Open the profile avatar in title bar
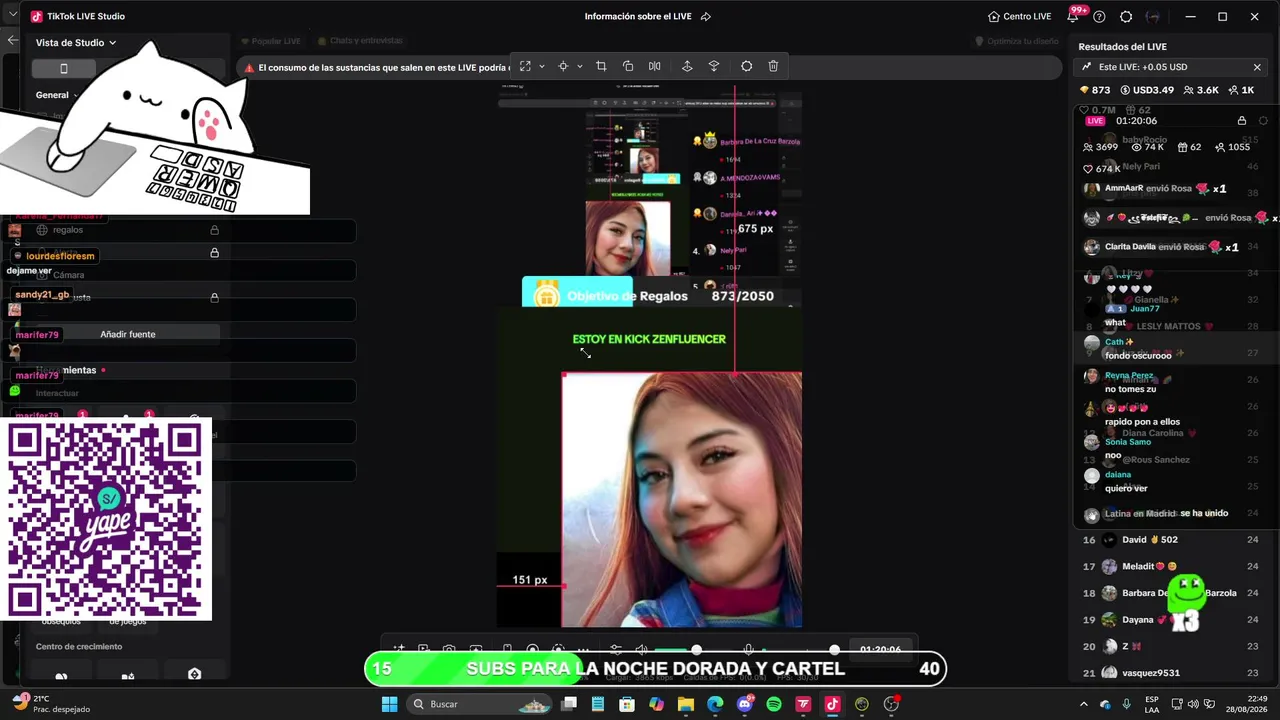This screenshot has height=720, width=1280. click(x=1154, y=17)
